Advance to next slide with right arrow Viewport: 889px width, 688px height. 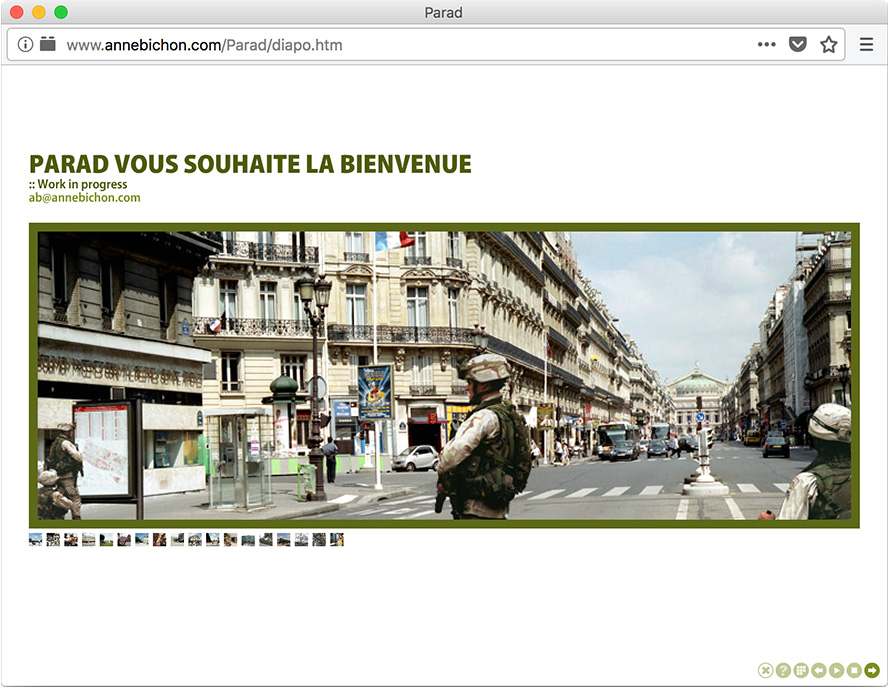(872, 670)
